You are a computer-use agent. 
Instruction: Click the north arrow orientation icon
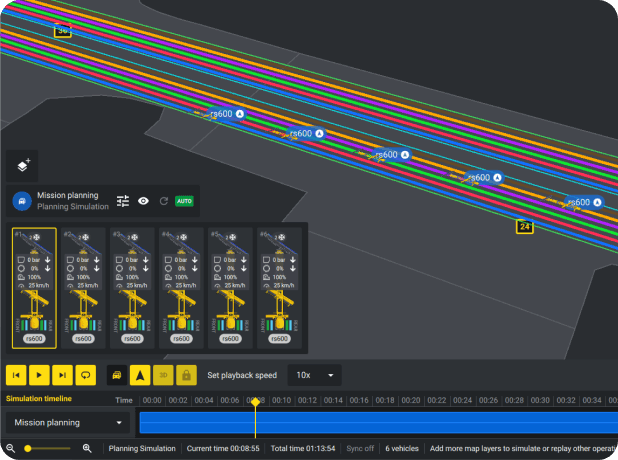[139, 375]
